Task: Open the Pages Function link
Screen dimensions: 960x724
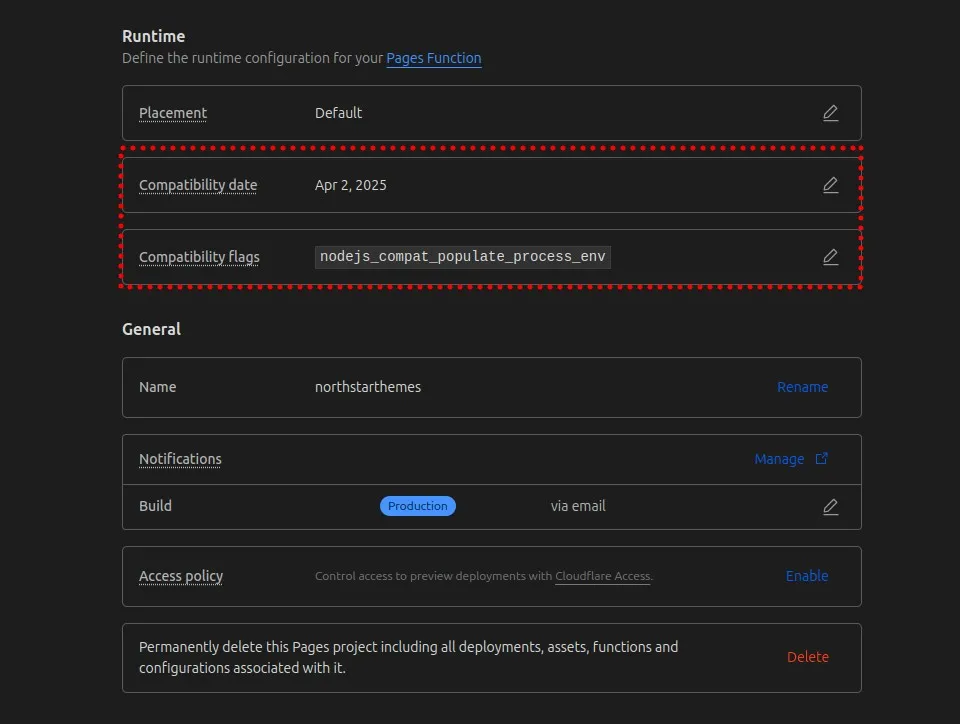Action: (433, 58)
